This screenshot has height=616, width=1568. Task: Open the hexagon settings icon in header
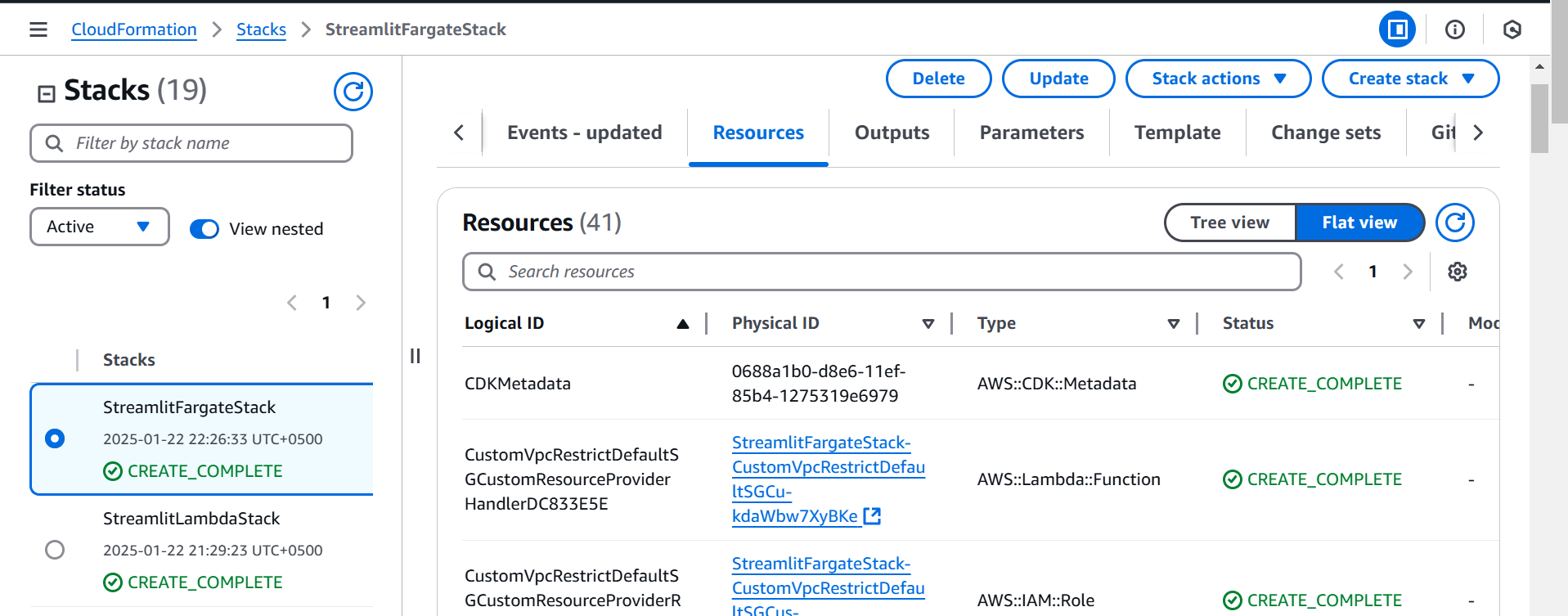[x=1512, y=29]
